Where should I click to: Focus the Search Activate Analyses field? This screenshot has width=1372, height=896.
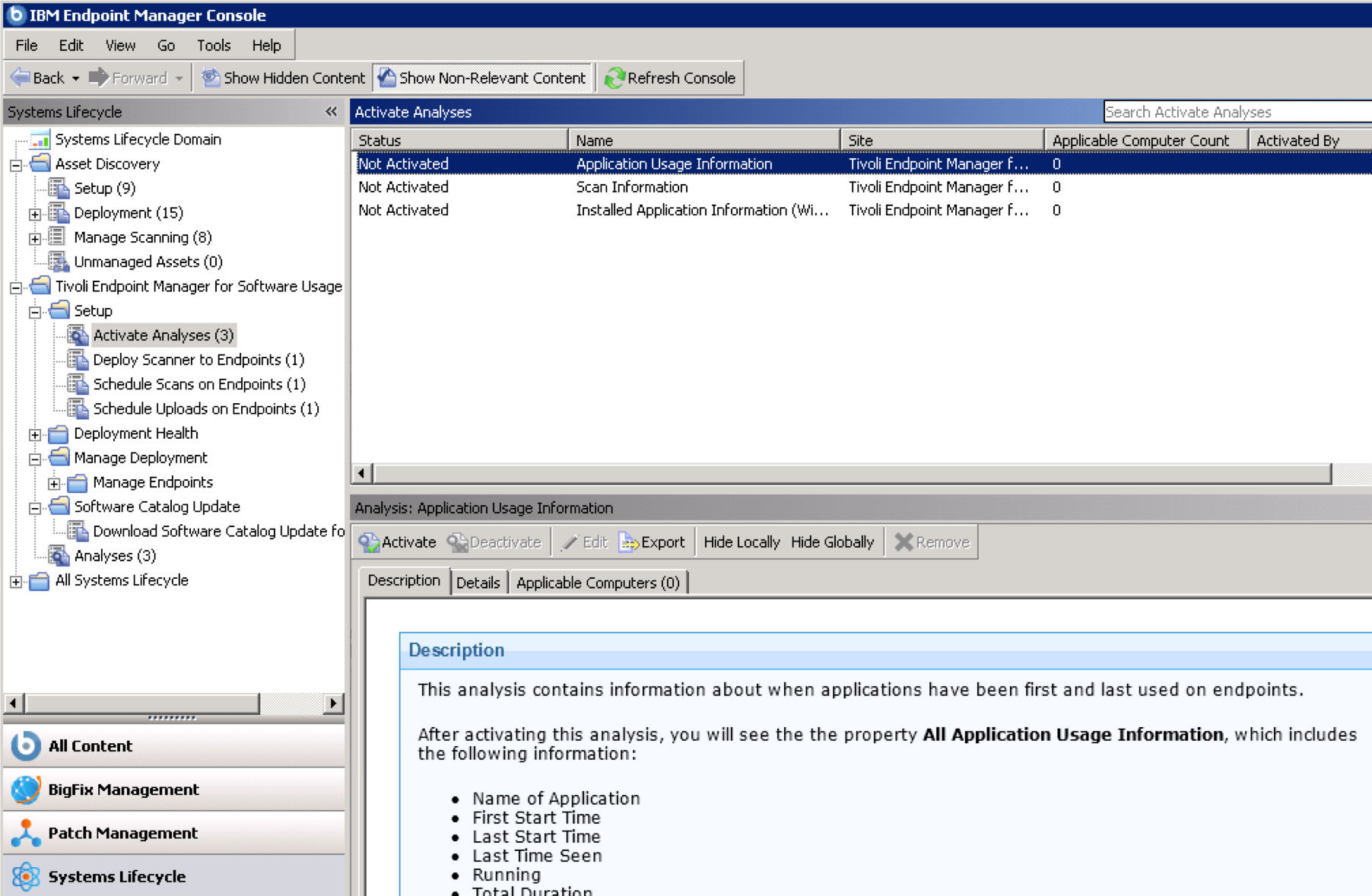point(1236,112)
